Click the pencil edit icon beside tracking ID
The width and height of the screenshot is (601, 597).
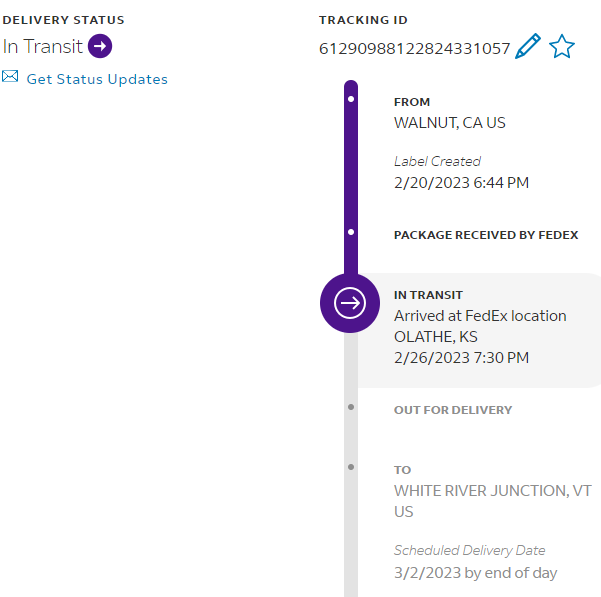pos(528,47)
